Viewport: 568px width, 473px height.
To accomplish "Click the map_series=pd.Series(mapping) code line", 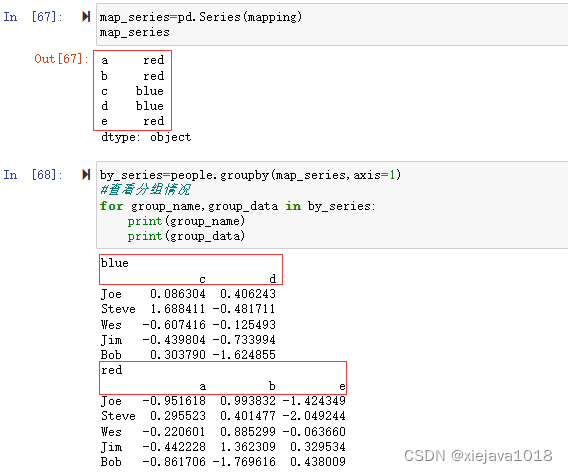I will (201, 17).
